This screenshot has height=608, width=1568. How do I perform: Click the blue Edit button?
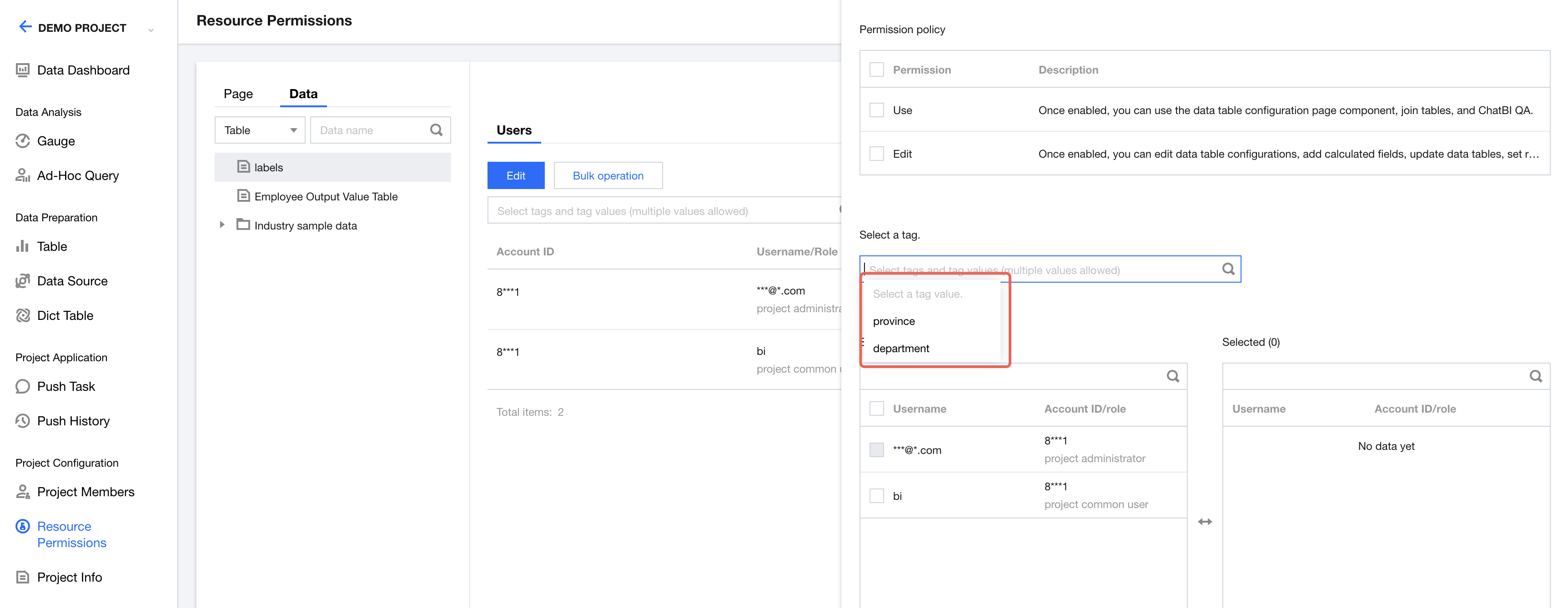516,176
